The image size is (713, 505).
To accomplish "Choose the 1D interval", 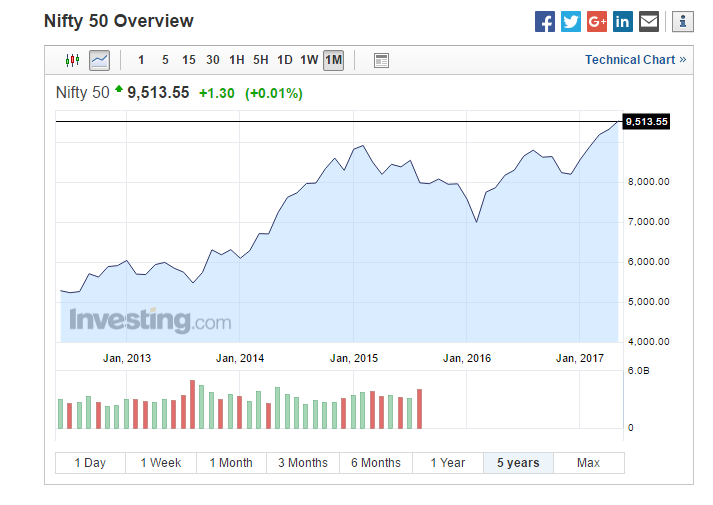I will coord(285,60).
